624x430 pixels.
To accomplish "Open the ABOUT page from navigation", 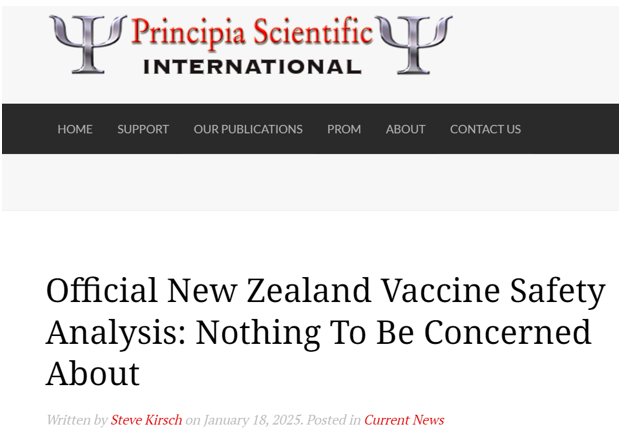I will (x=406, y=129).
